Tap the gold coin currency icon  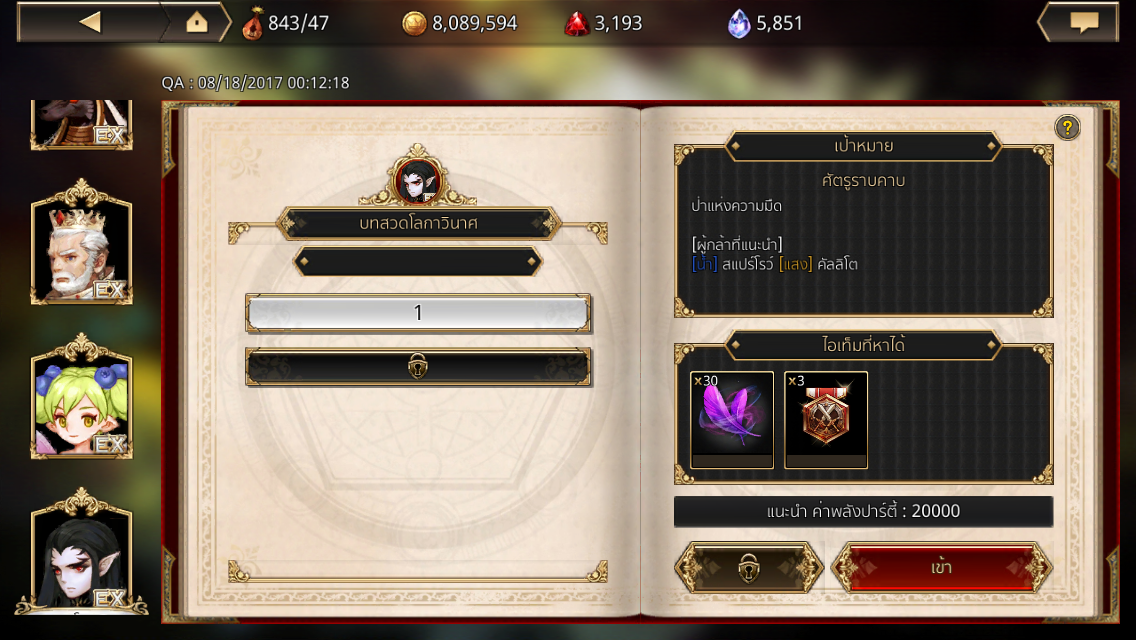tap(414, 24)
